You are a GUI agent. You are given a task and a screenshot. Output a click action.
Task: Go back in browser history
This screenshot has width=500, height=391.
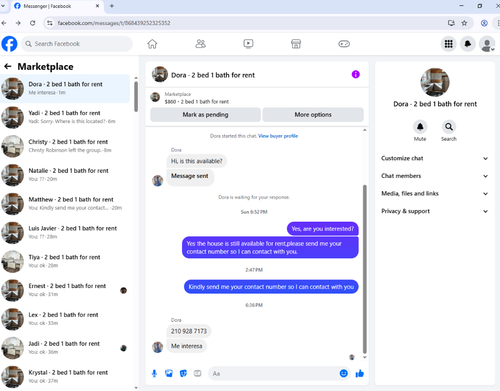4,23
